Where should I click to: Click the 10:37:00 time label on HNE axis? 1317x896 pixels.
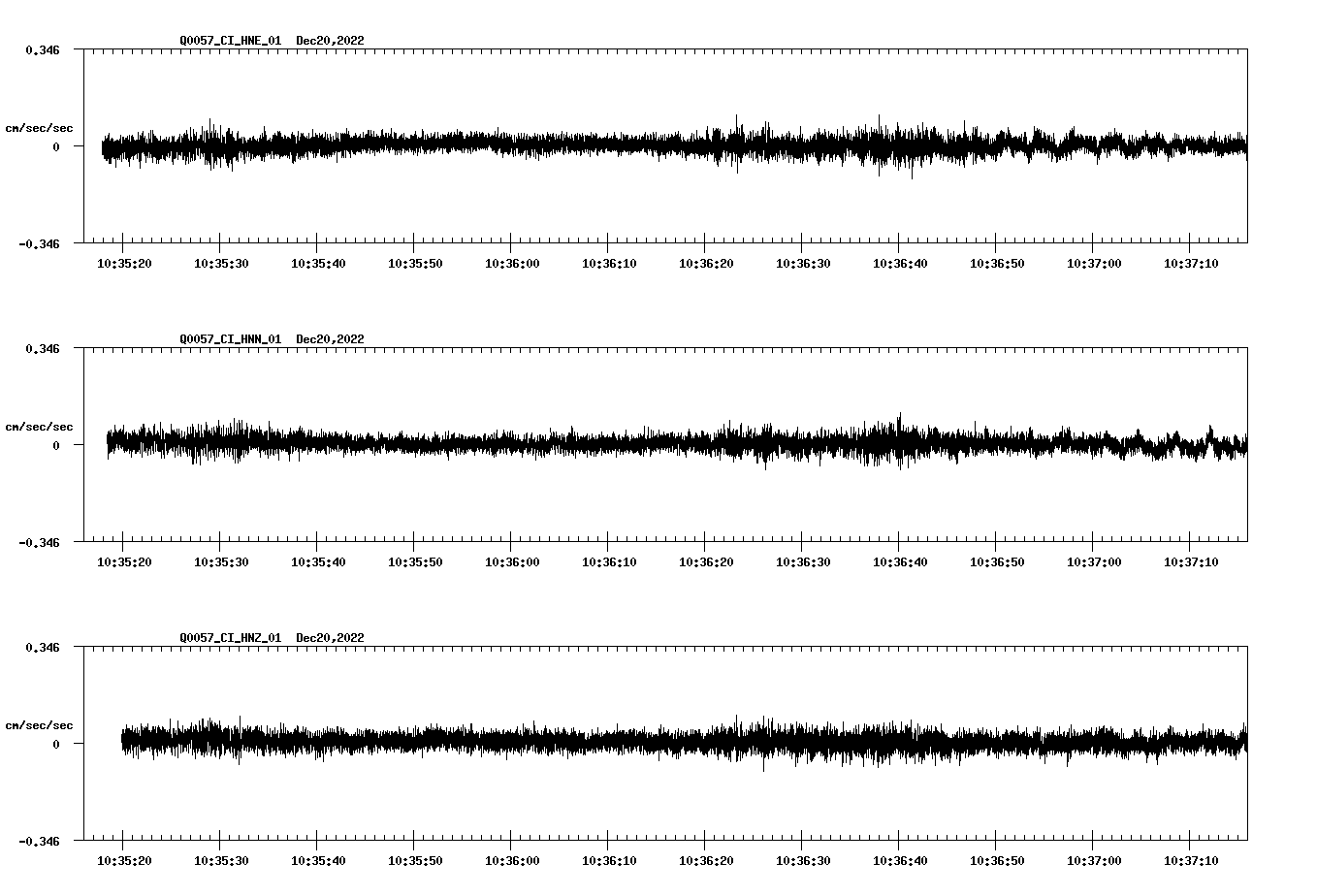point(1094,264)
